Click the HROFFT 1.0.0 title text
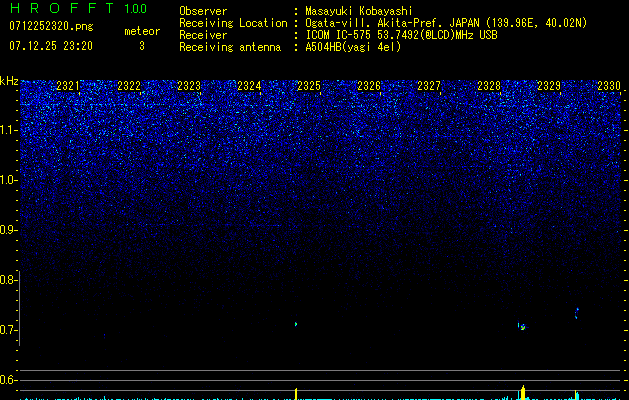Image resolution: width=629 pixels, height=400 pixels. 78,8
